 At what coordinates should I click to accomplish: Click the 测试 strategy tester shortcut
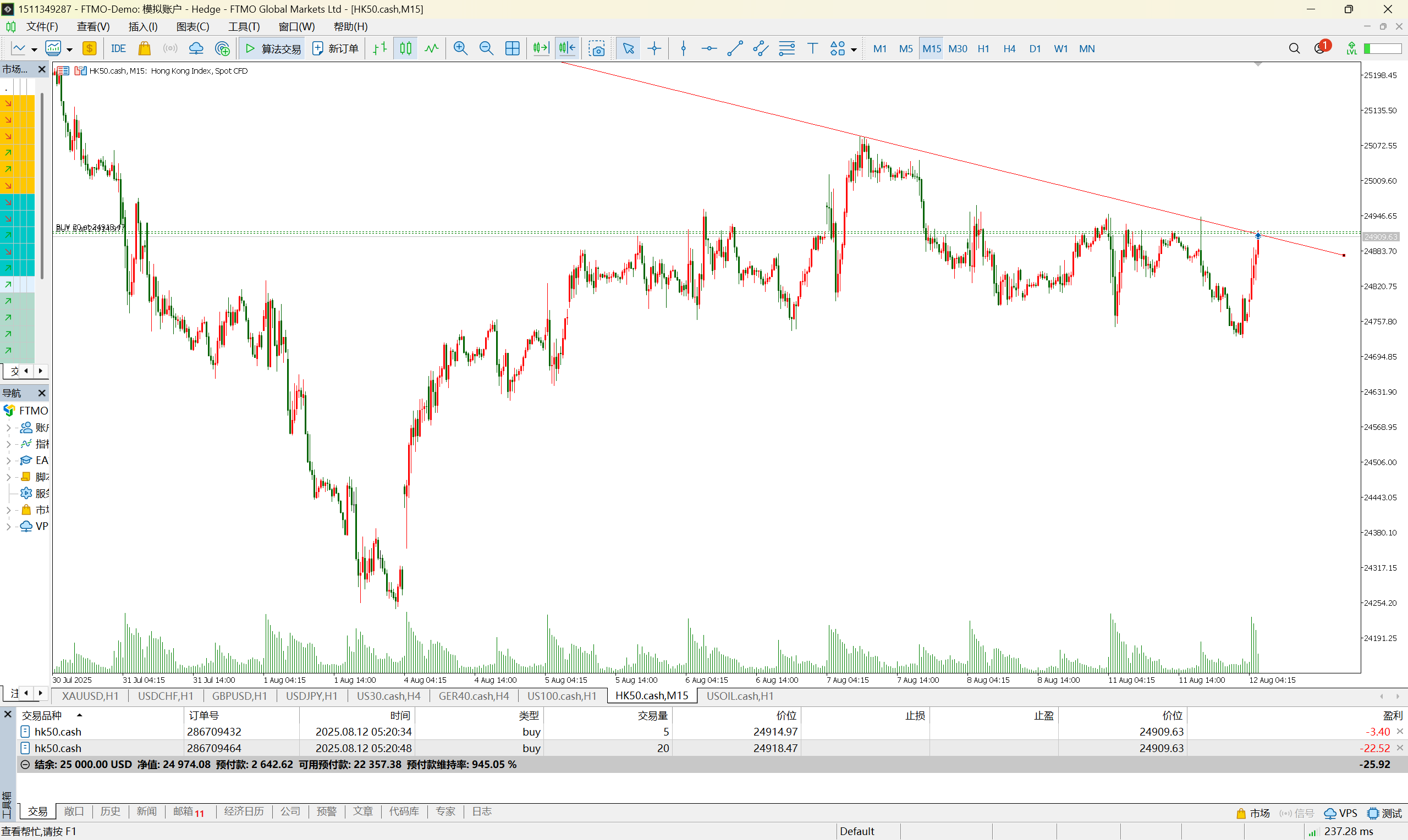1385,813
